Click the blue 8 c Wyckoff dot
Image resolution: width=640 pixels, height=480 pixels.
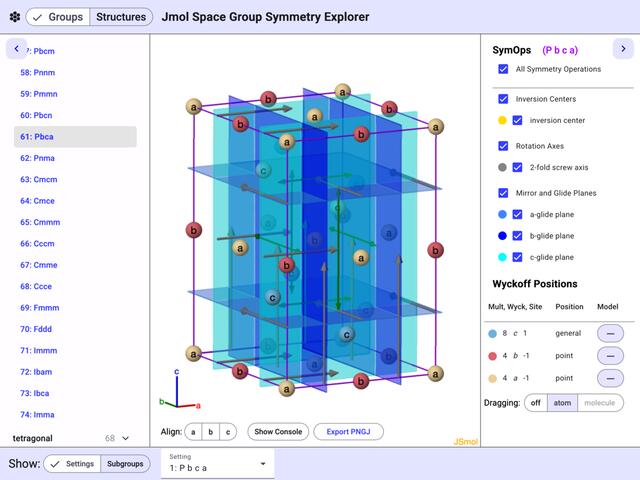click(493, 333)
